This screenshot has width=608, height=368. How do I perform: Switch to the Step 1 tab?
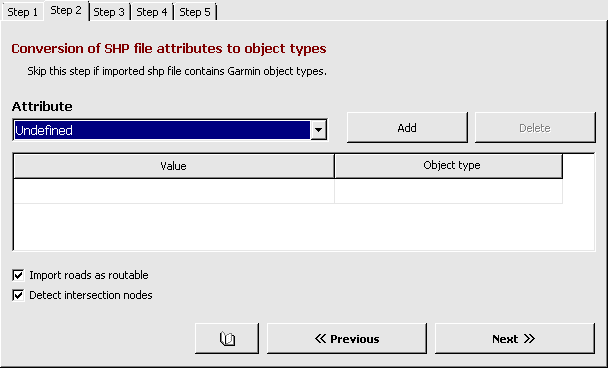point(22,12)
